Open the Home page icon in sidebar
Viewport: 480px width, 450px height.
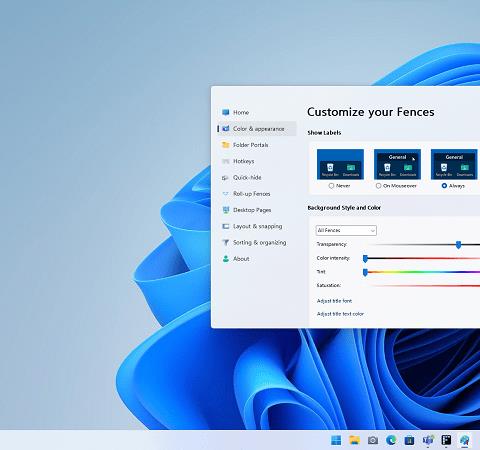point(226,112)
